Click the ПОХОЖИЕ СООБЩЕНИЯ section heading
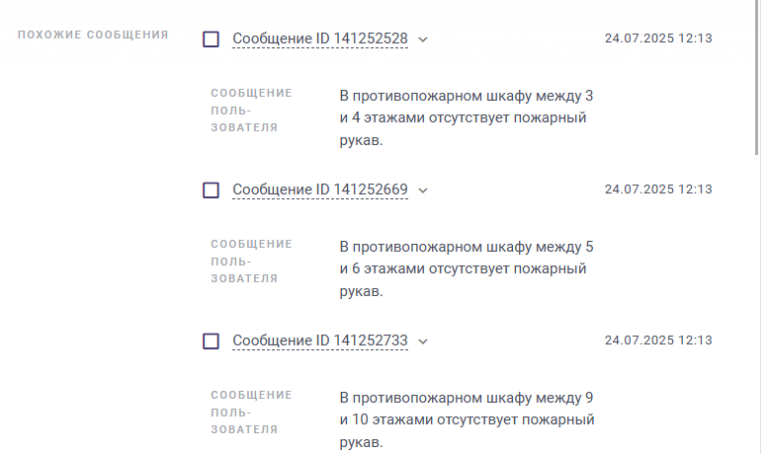Image resolution: width=768 pixels, height=454 pixels. pyautogui.click(x=93, y=35)
